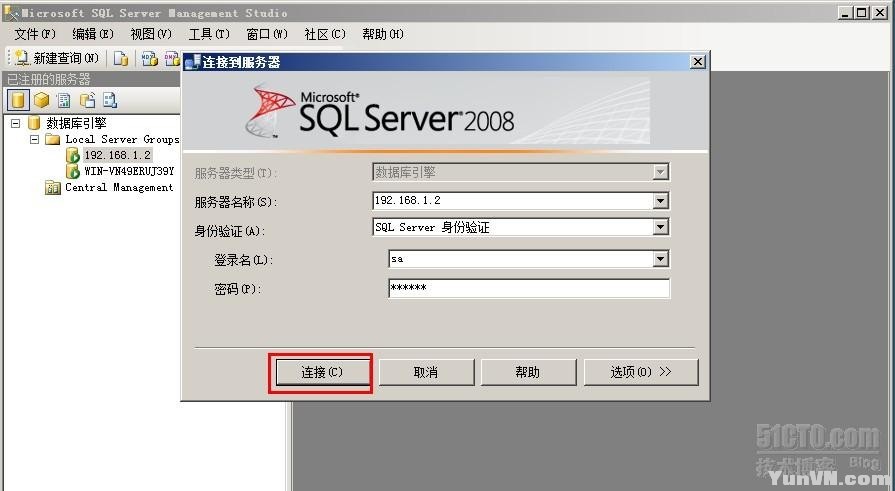Click the 密码 password field
Image resolution: width=895 pixels, height=491 pixels.
529,288
